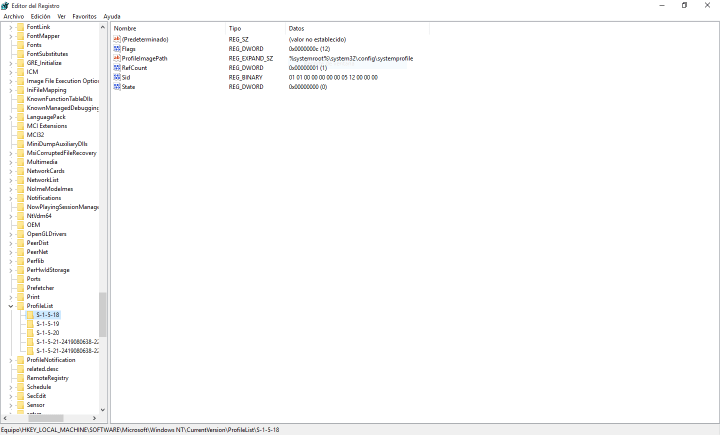Image resolution: width=720 pixels, height=435 pixels.
Task: Click the folder icon of S-1-5-19 key
Action: 30,324
